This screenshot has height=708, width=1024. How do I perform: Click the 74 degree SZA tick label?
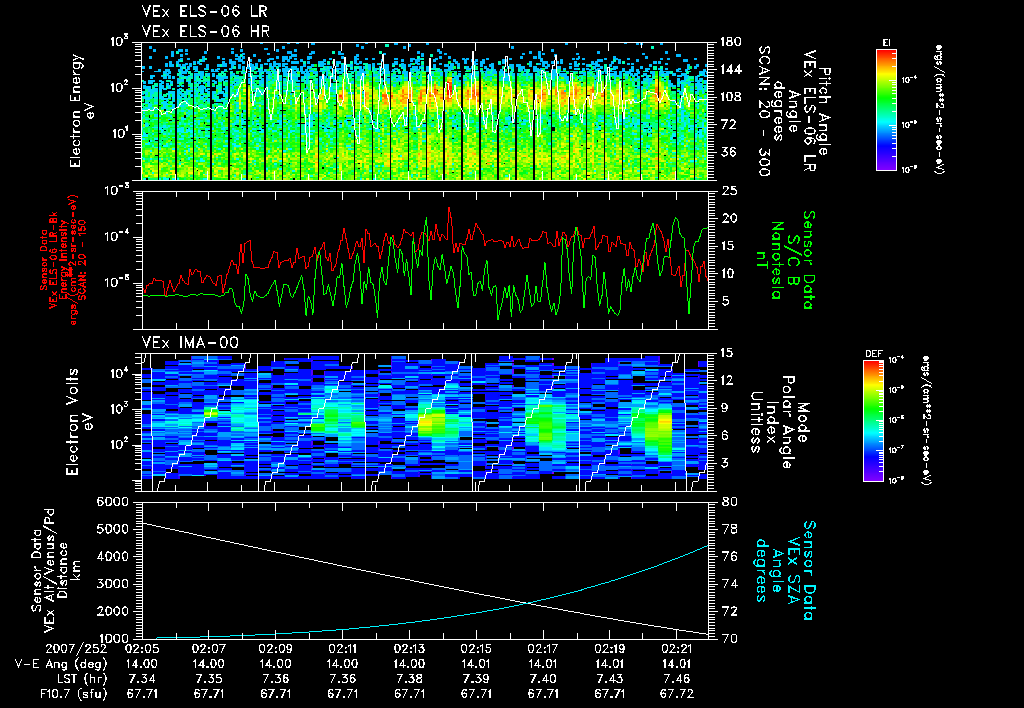728,584
